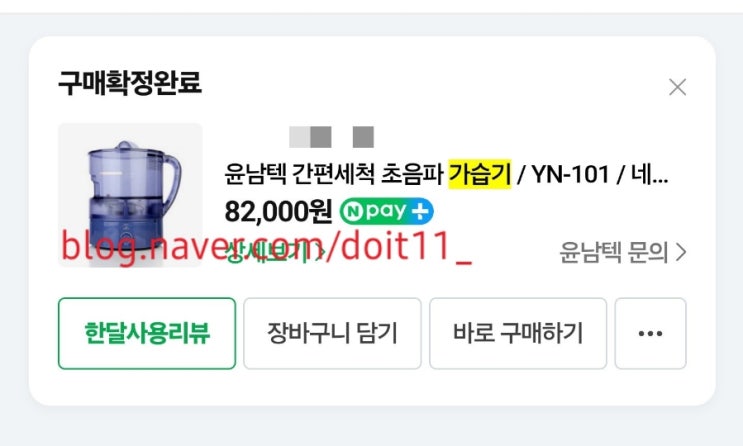Click the green N logo in Npay badge

pos(352,212)
